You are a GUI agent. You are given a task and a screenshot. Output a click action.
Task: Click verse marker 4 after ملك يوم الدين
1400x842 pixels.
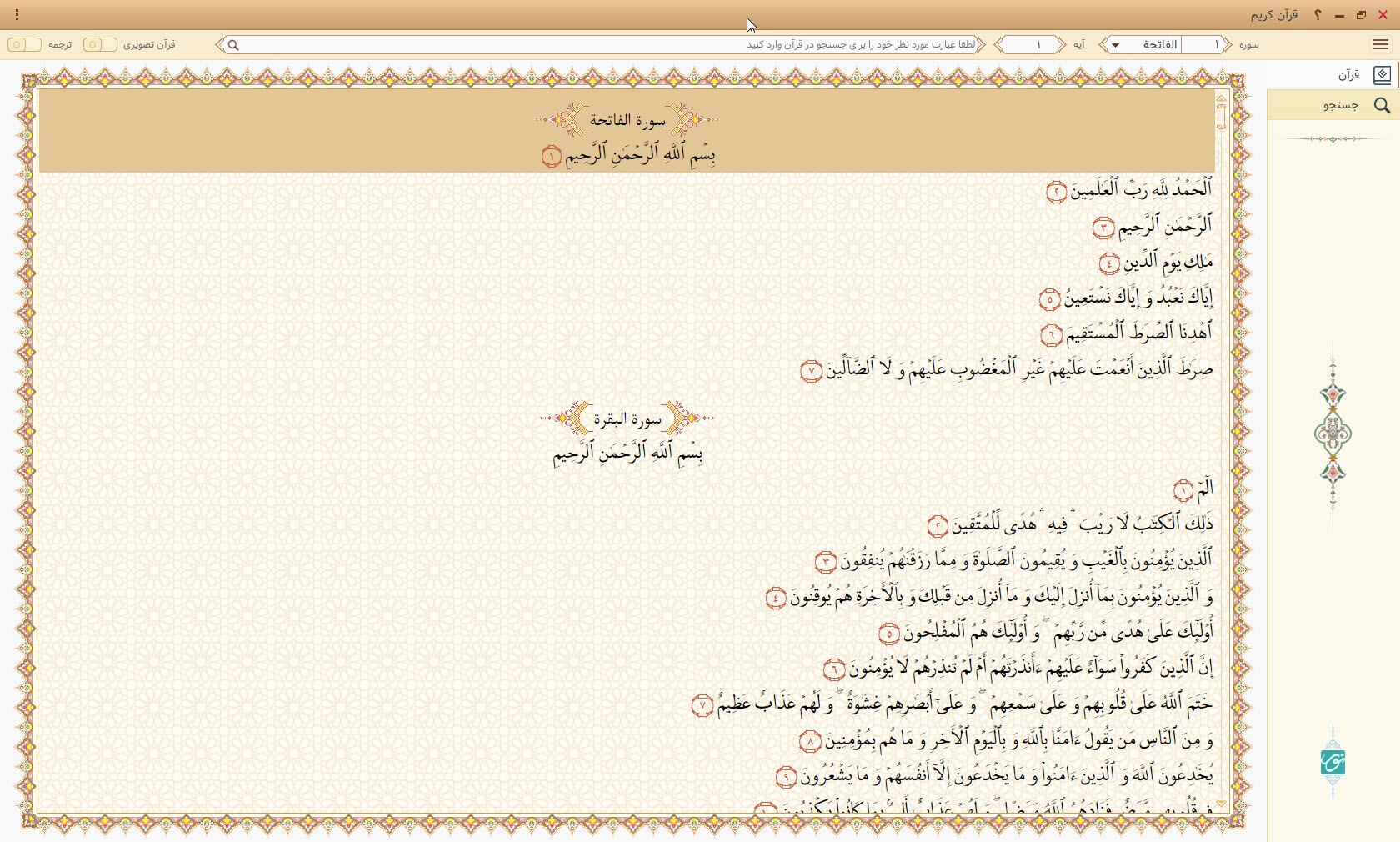click(1109, 264)
